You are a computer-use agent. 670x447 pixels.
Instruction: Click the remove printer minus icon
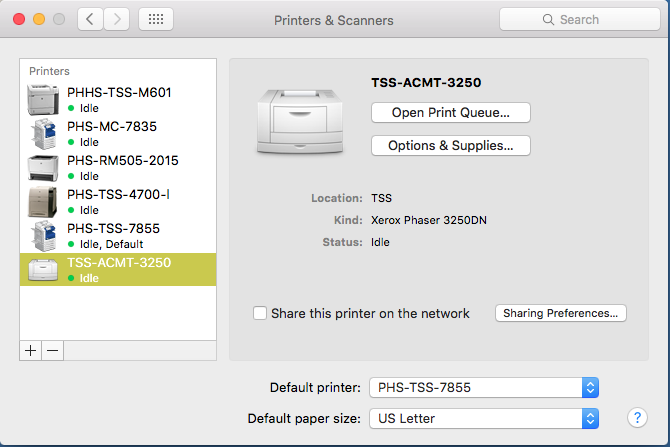point(53,350)
